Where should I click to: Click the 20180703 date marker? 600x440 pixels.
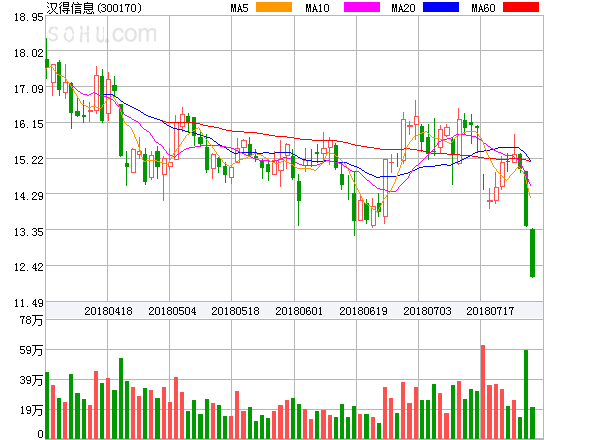coord(427,311)
